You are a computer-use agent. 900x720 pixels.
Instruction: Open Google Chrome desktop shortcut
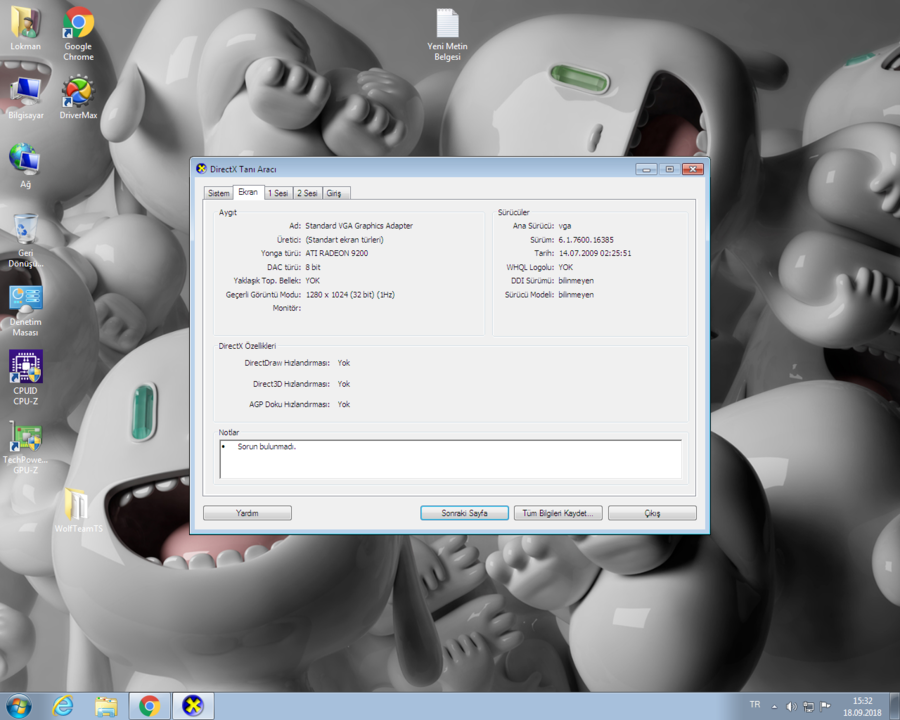(78, 33)
